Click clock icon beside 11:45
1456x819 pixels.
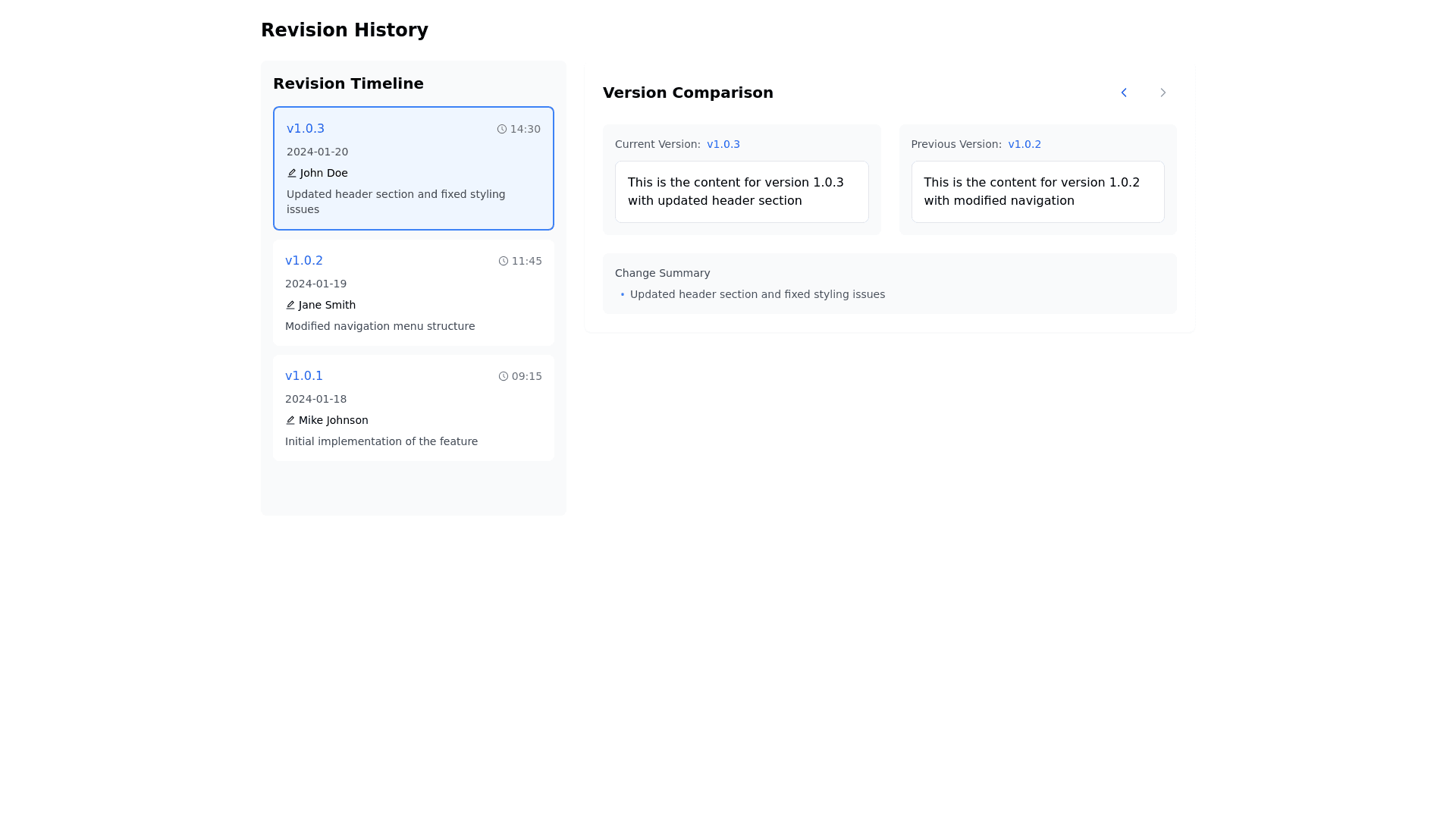tap(504, 261)
